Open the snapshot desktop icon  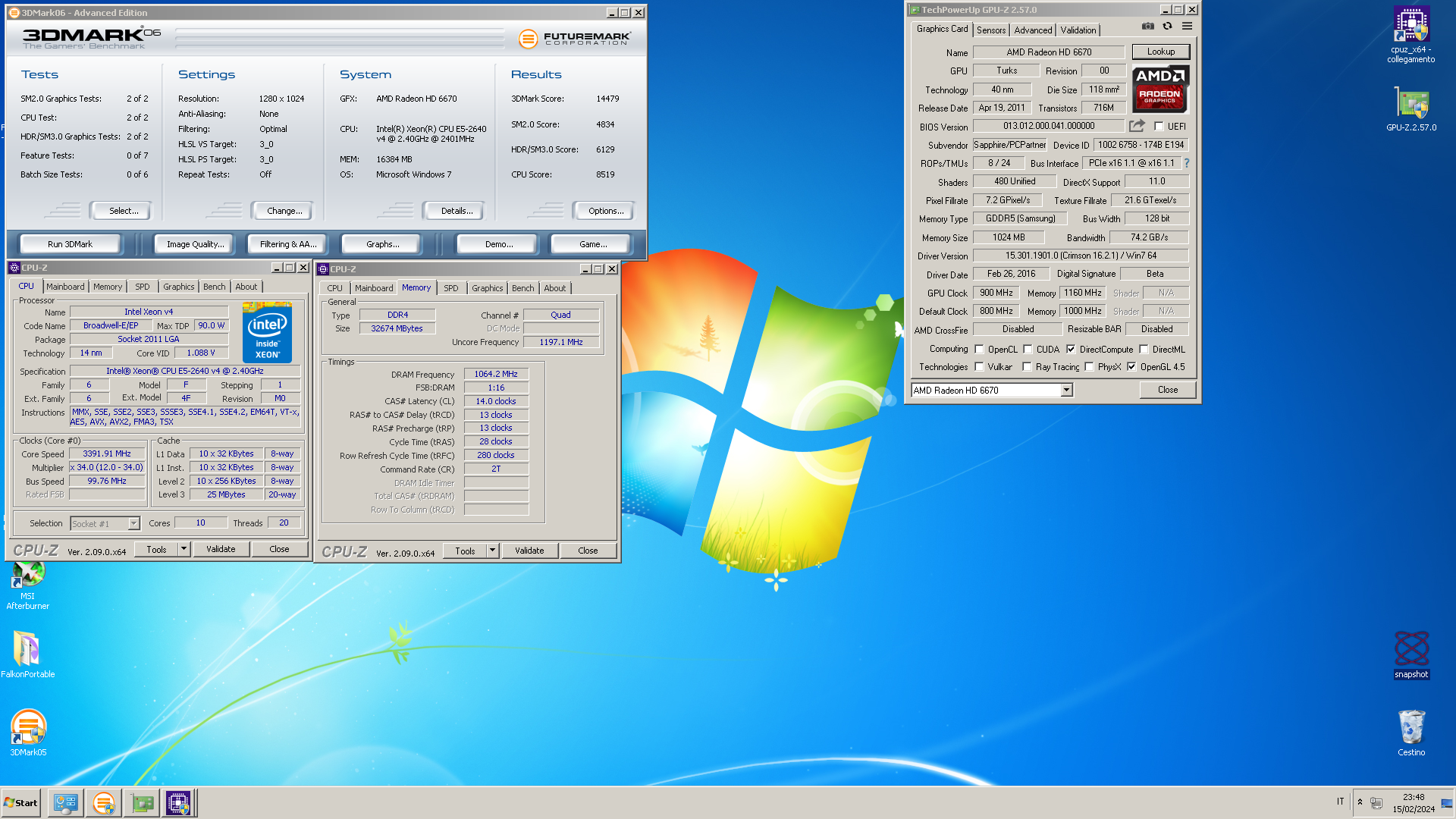1411,654
